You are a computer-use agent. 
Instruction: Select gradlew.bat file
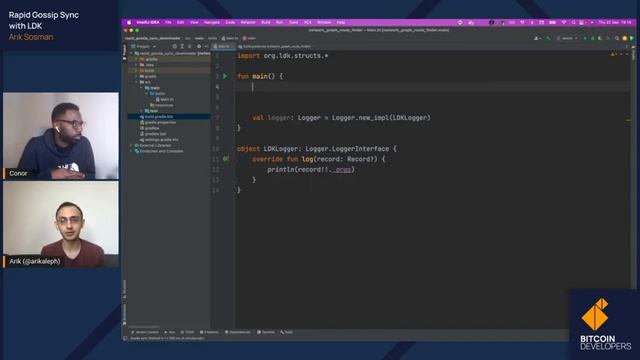pos(153,134)
